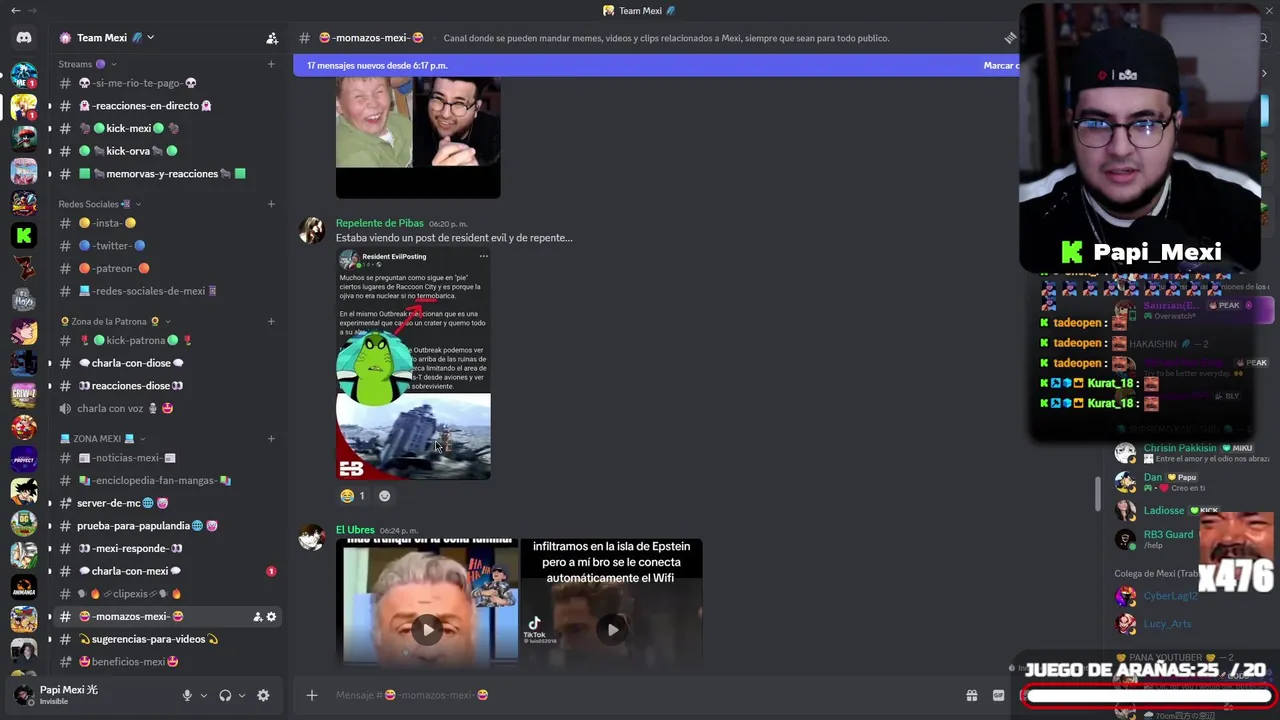Open the gift icon in message bar

click(971, 695)
